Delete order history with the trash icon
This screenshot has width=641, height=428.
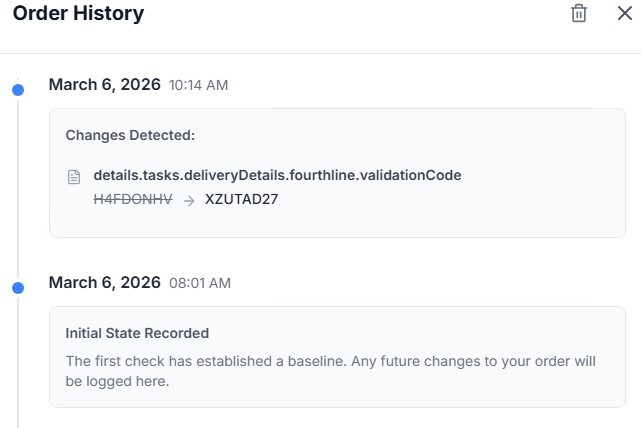pyautogui.click(x=579, y=13)
